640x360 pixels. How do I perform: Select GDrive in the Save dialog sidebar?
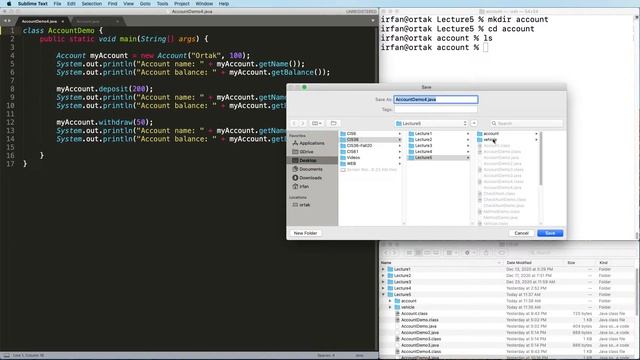306,152
